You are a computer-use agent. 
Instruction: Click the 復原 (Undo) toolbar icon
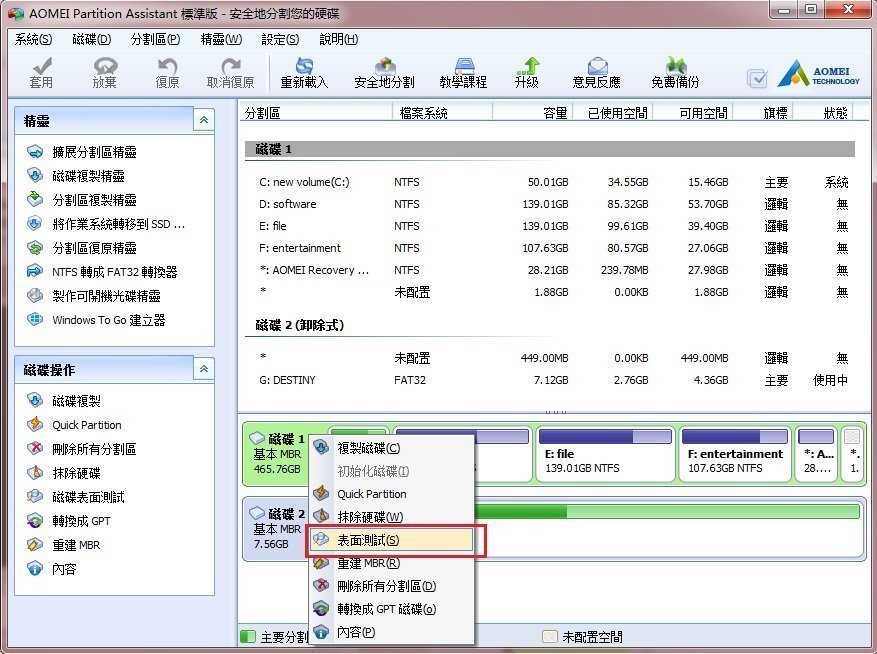[167, 73]
